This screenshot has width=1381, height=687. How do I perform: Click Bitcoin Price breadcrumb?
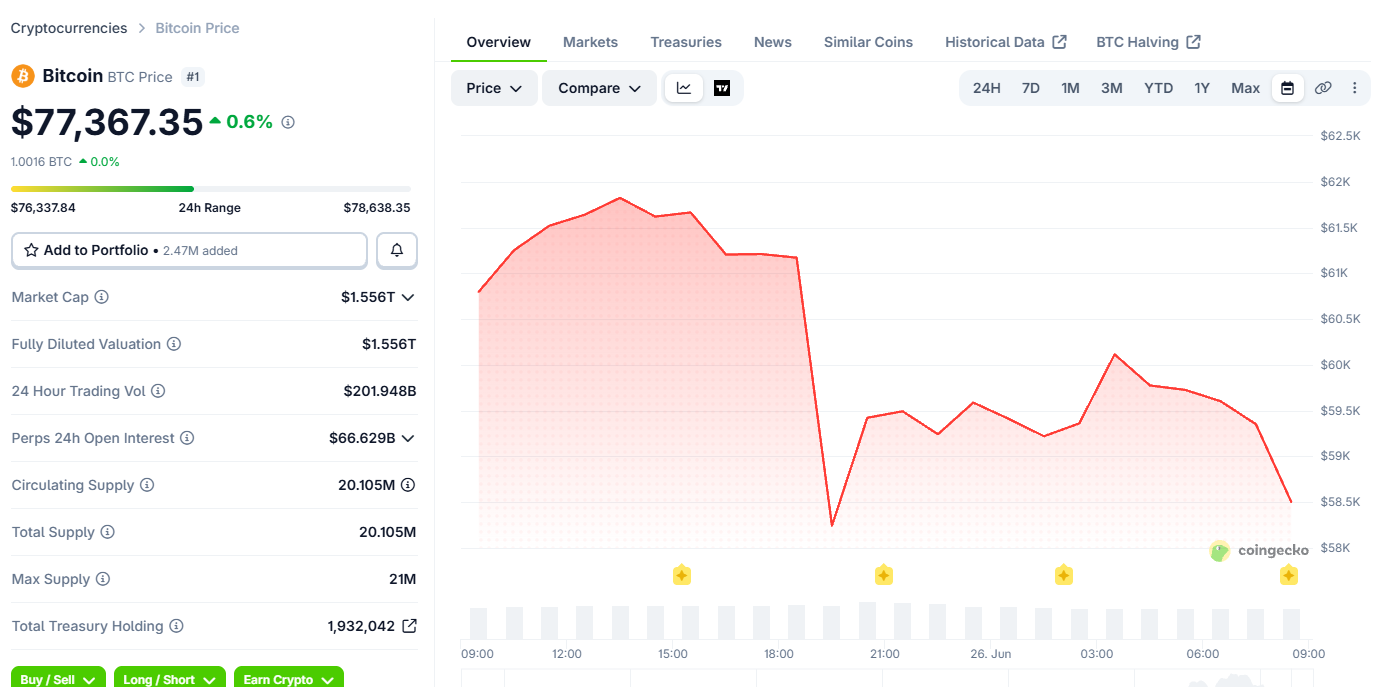tap(197, 28)
